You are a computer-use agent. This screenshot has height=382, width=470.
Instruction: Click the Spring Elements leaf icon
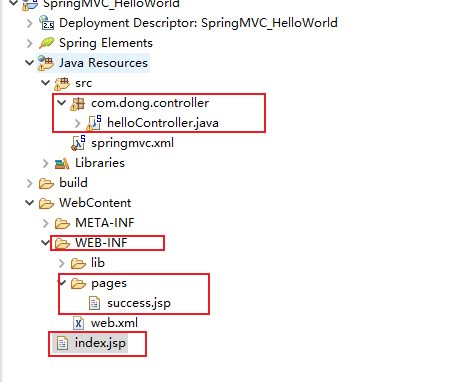[x=46, y=43]
